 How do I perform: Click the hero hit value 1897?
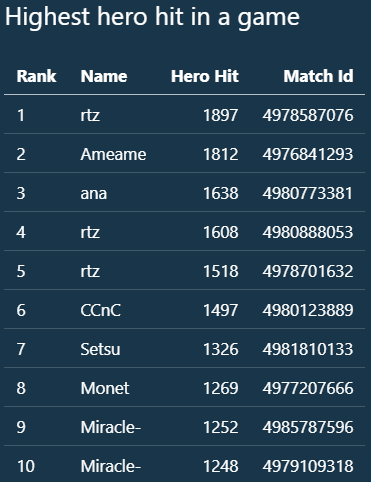(221, 115)
